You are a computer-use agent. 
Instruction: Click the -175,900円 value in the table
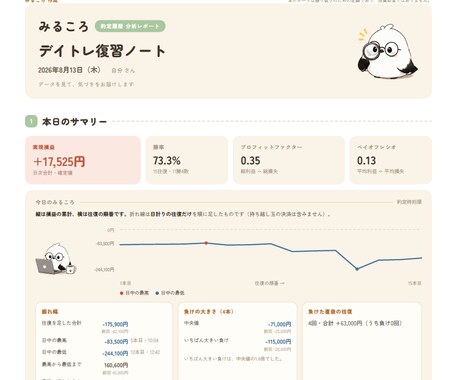pos(115,324)
